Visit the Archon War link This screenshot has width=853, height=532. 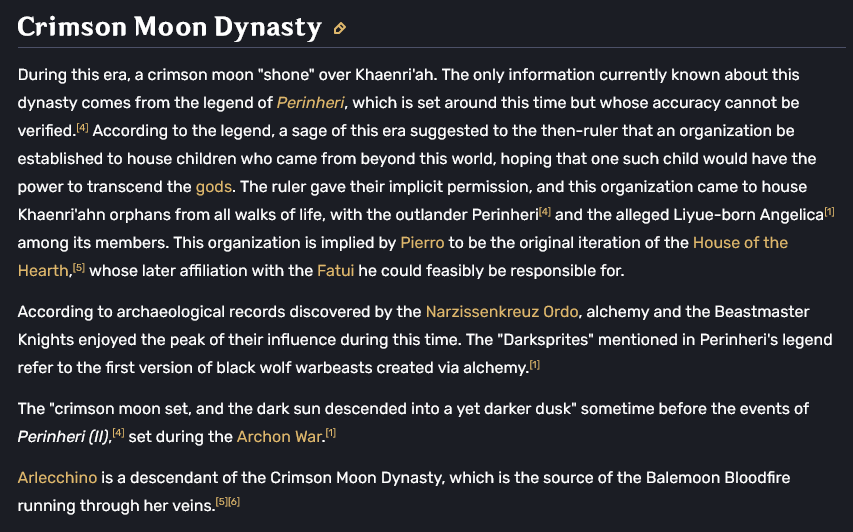tap(280, 436)
